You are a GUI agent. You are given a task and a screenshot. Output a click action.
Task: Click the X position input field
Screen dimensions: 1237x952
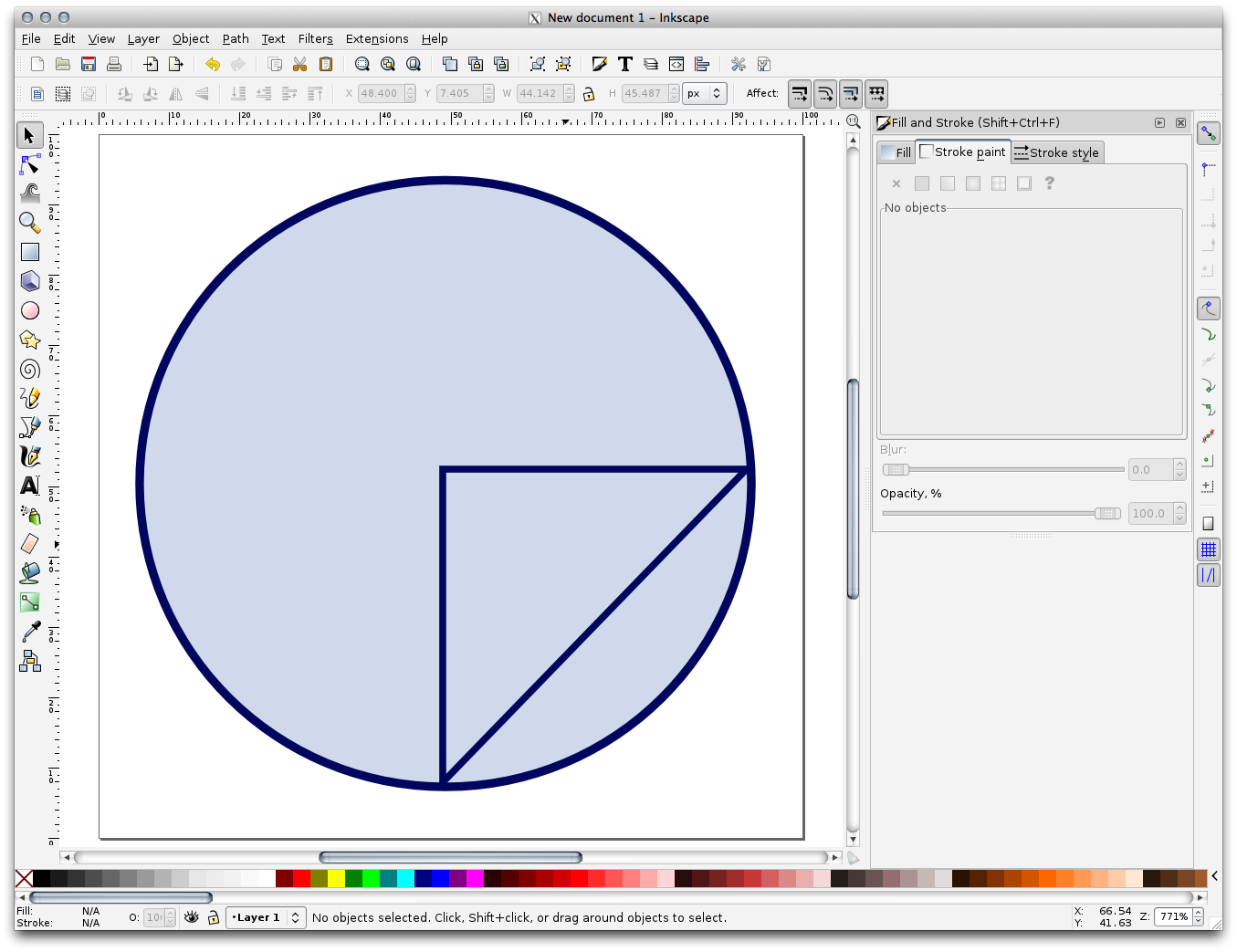[380, 93]
